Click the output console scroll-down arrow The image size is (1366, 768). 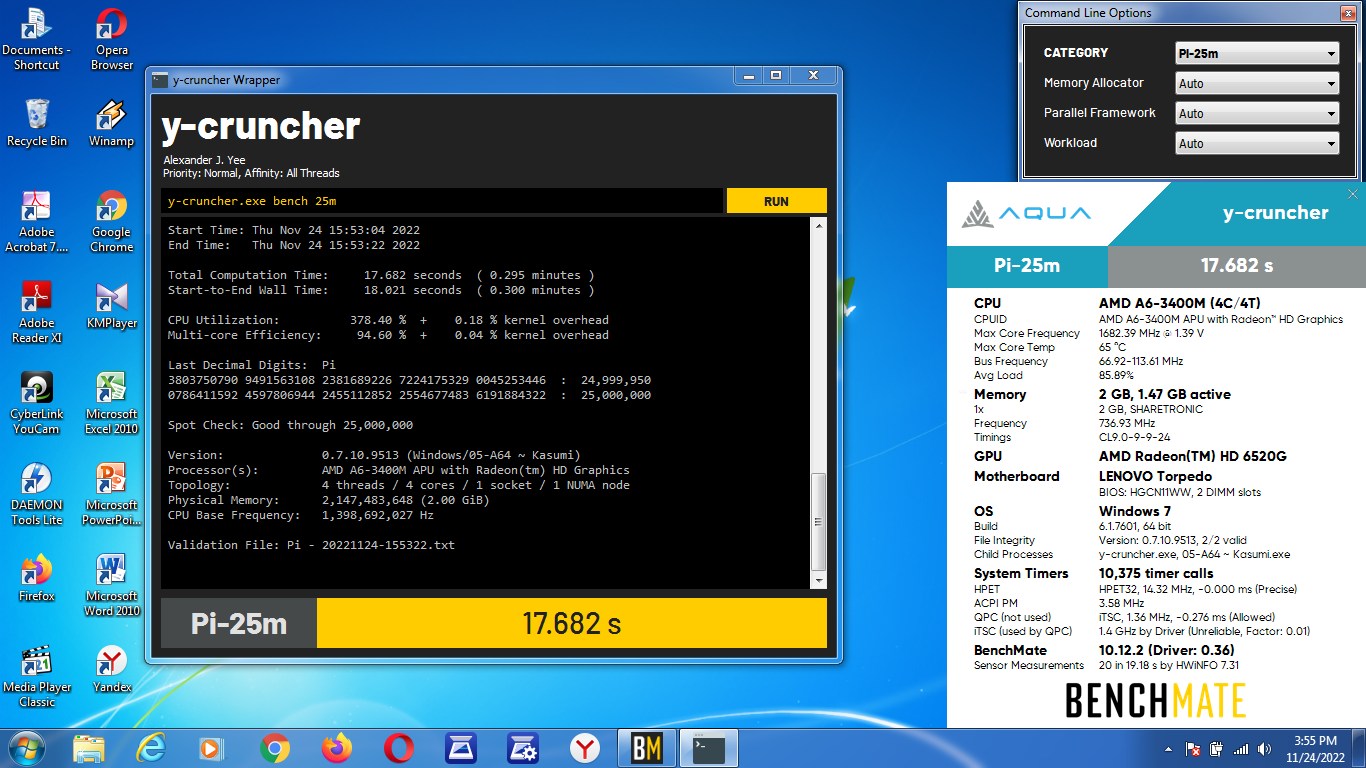(x=819, y=580)
